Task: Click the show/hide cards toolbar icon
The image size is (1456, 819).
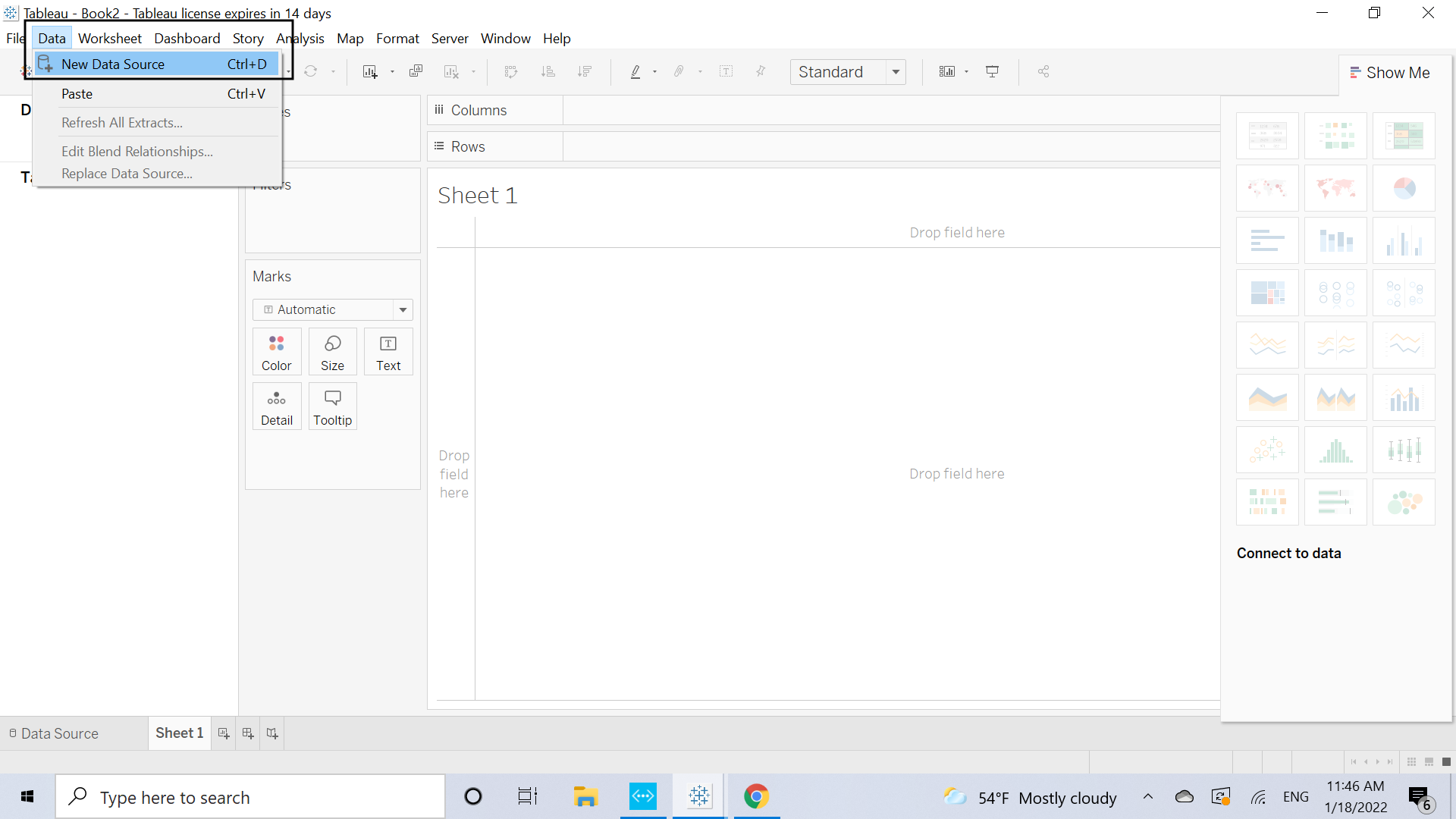Action: point(947,71)
